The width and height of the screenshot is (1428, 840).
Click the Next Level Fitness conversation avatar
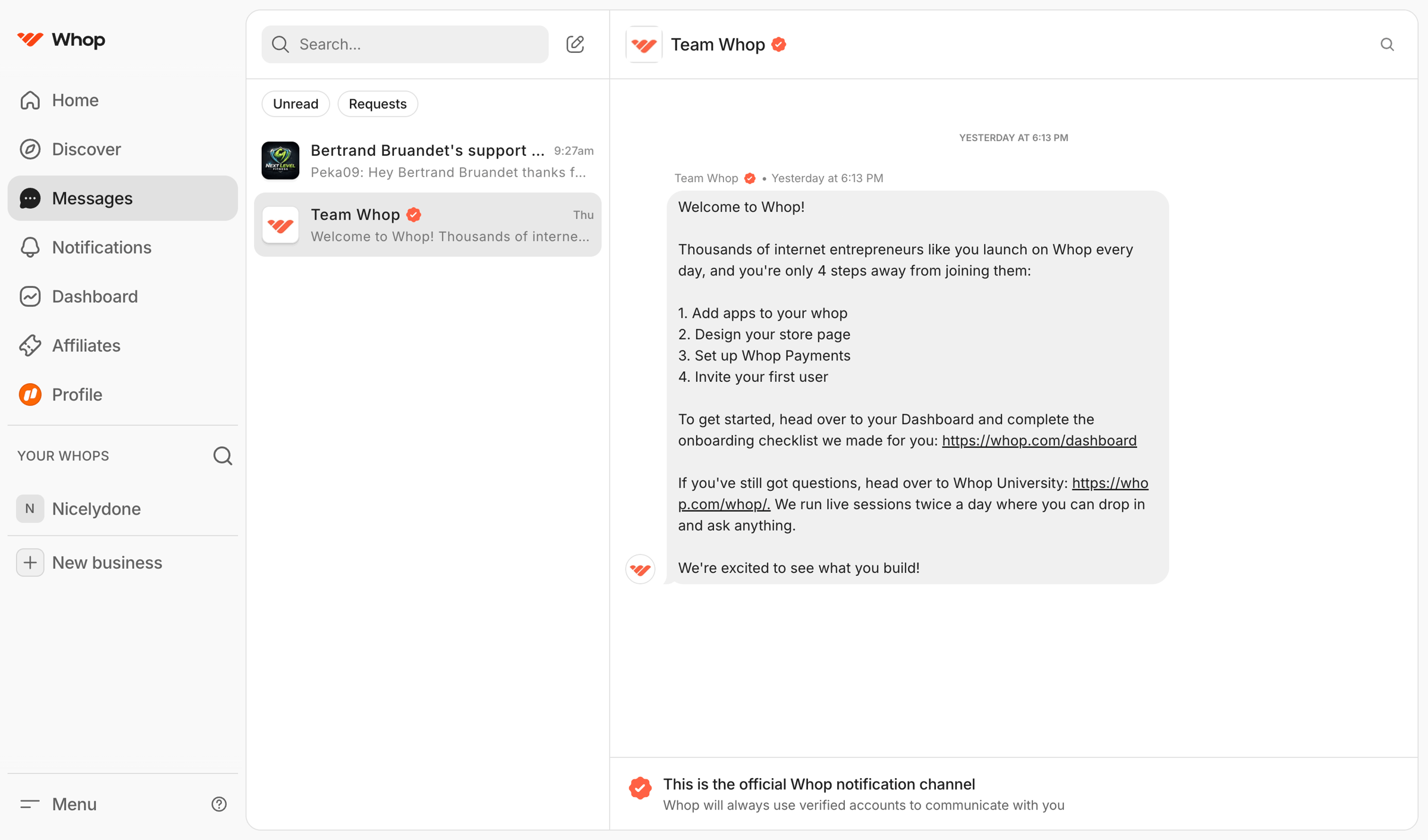pos(280,161)
